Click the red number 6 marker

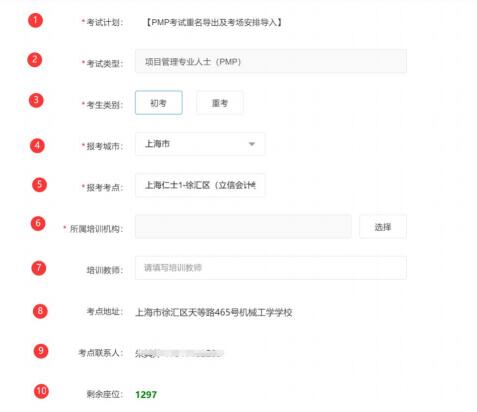coord(38,223)
